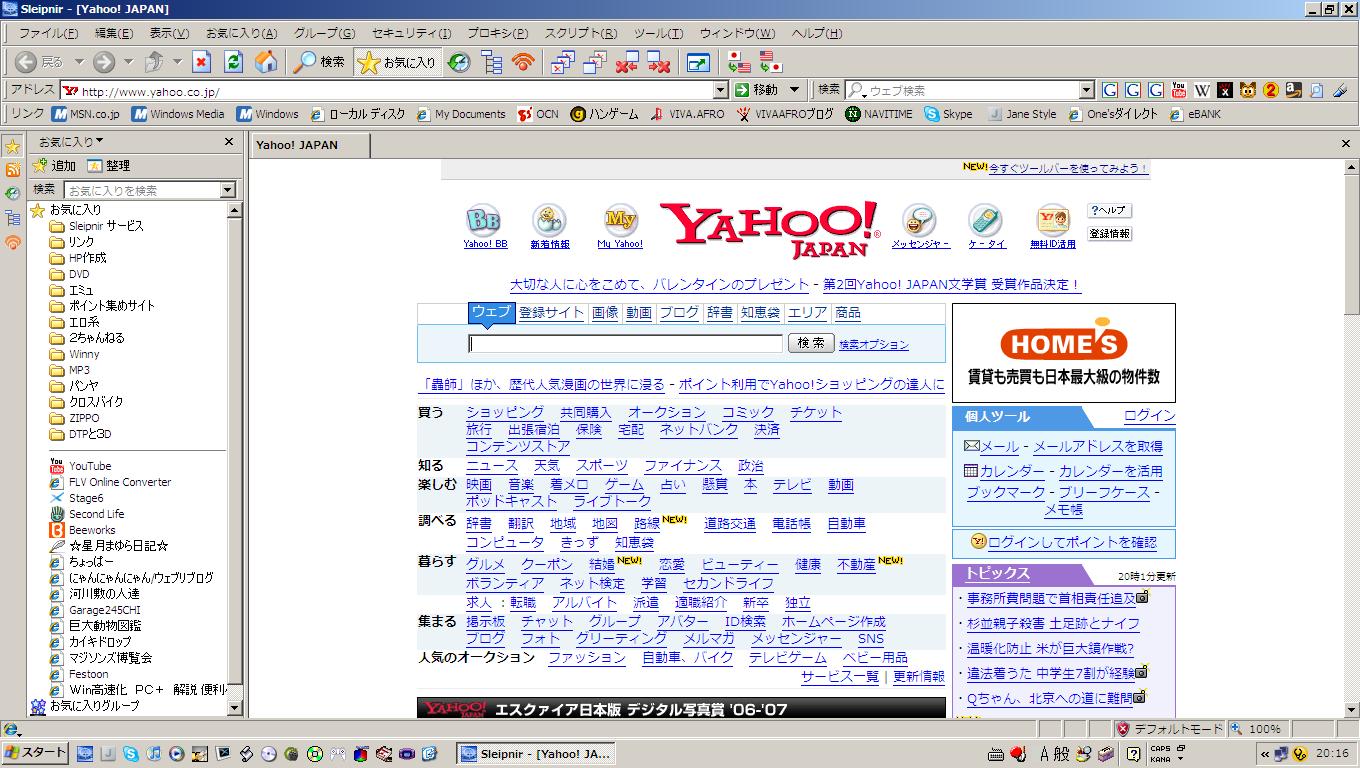Click the RSS feed orange toolbar icon
The width and height of the screenshot is (1360, 768).
point(522,62)
